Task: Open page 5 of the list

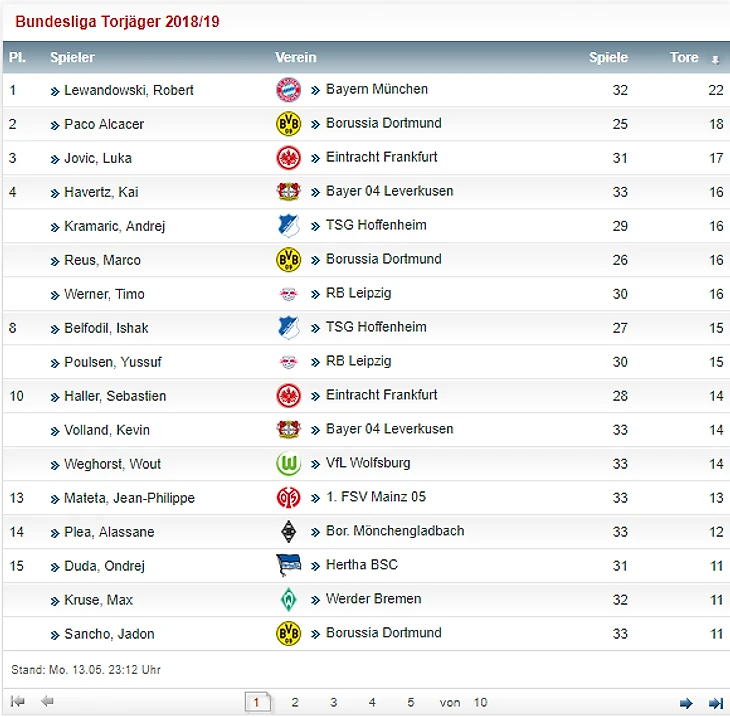Action: point(411,703)
